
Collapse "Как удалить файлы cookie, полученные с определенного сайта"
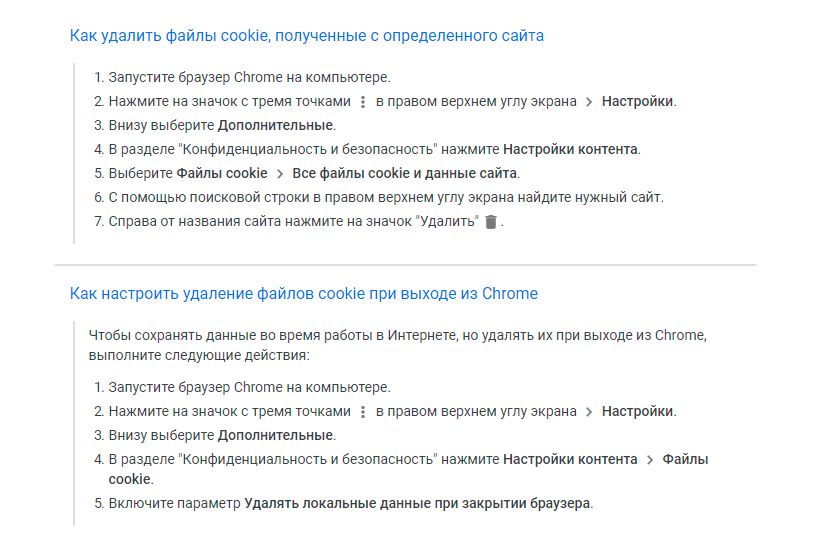click(306, 36)
